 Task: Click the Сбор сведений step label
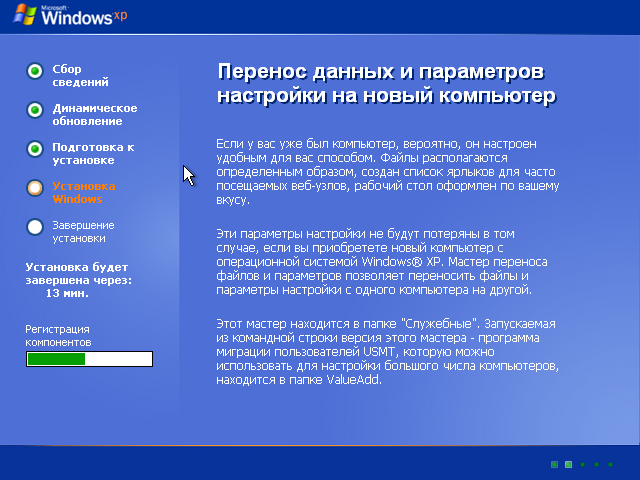coord(80,76)
